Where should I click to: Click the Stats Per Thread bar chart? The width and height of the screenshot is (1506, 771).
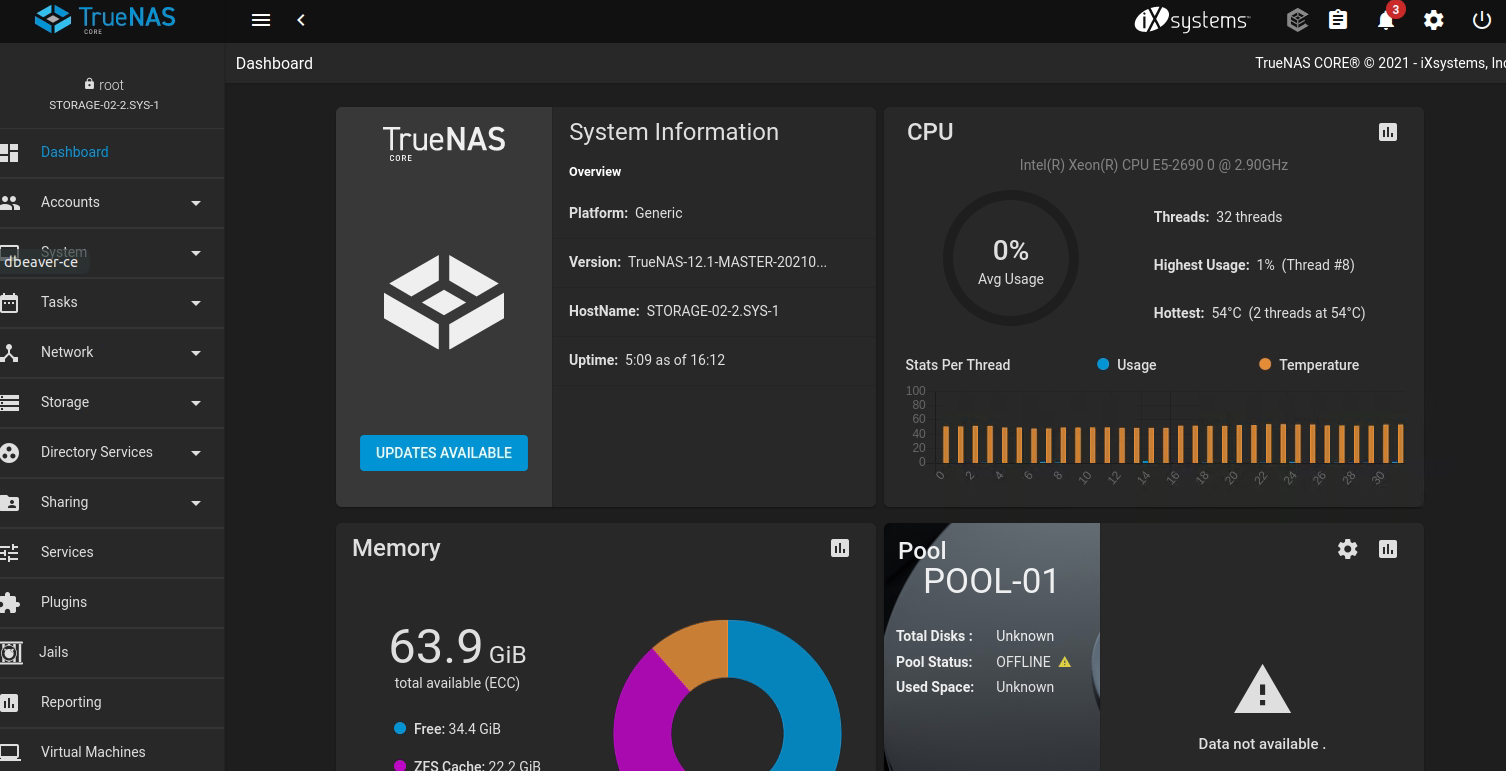click(1156, 437)
